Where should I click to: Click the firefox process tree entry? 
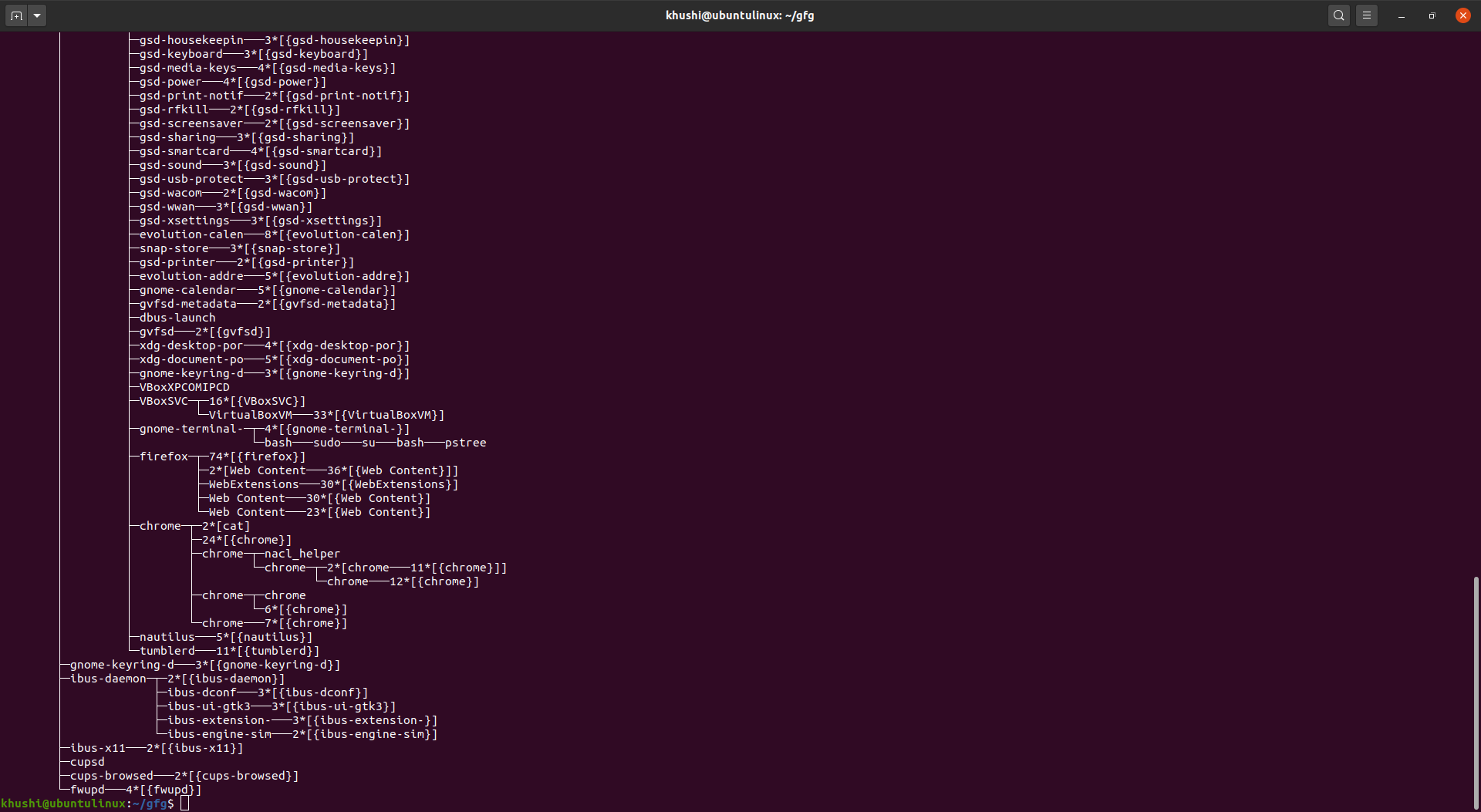click(164, 457)
